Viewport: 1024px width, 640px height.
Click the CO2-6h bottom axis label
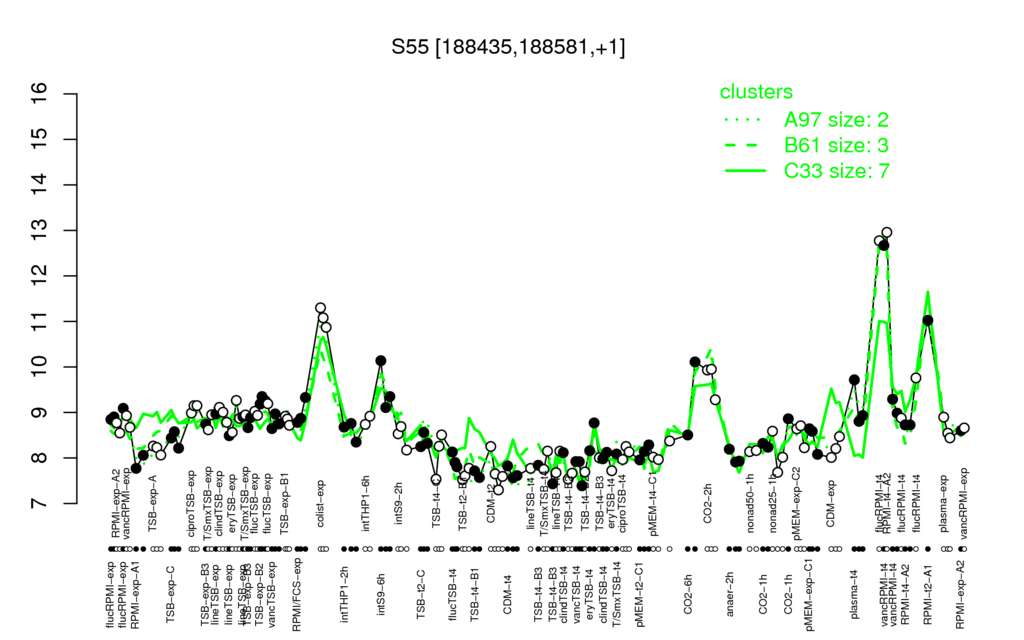pyautogui.click(x=688, y=594)
